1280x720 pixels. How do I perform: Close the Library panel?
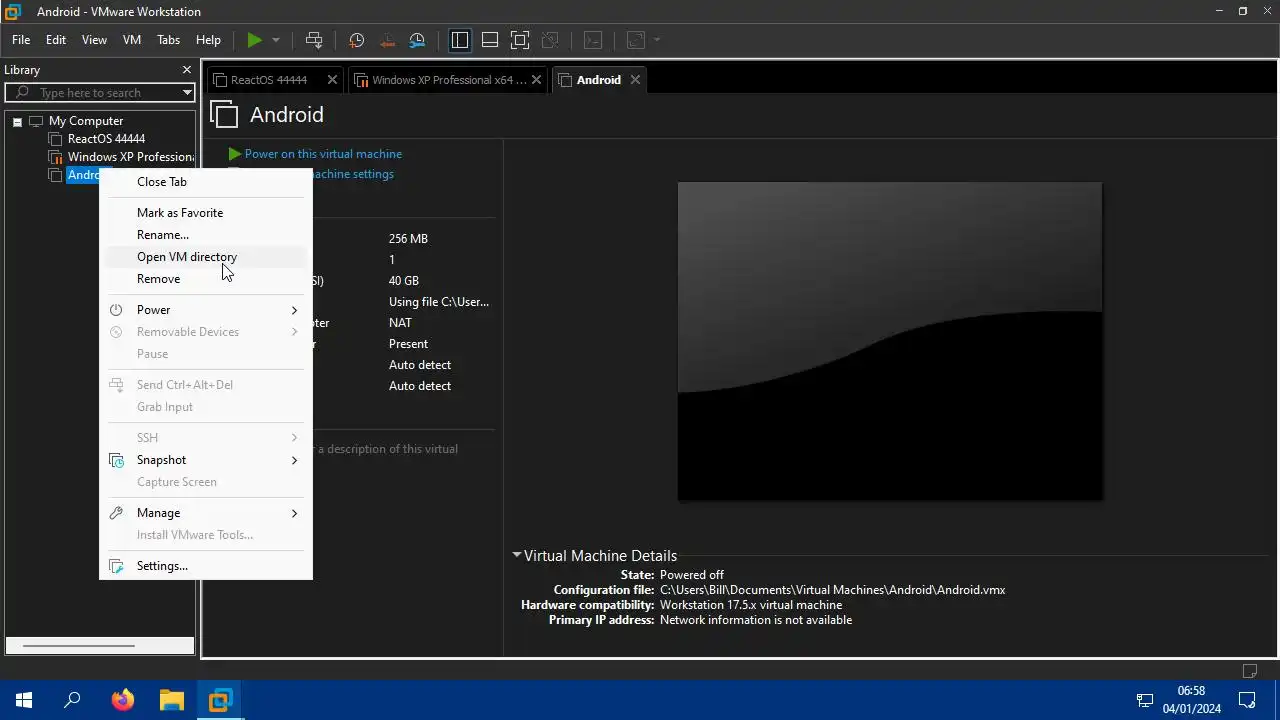186,70
